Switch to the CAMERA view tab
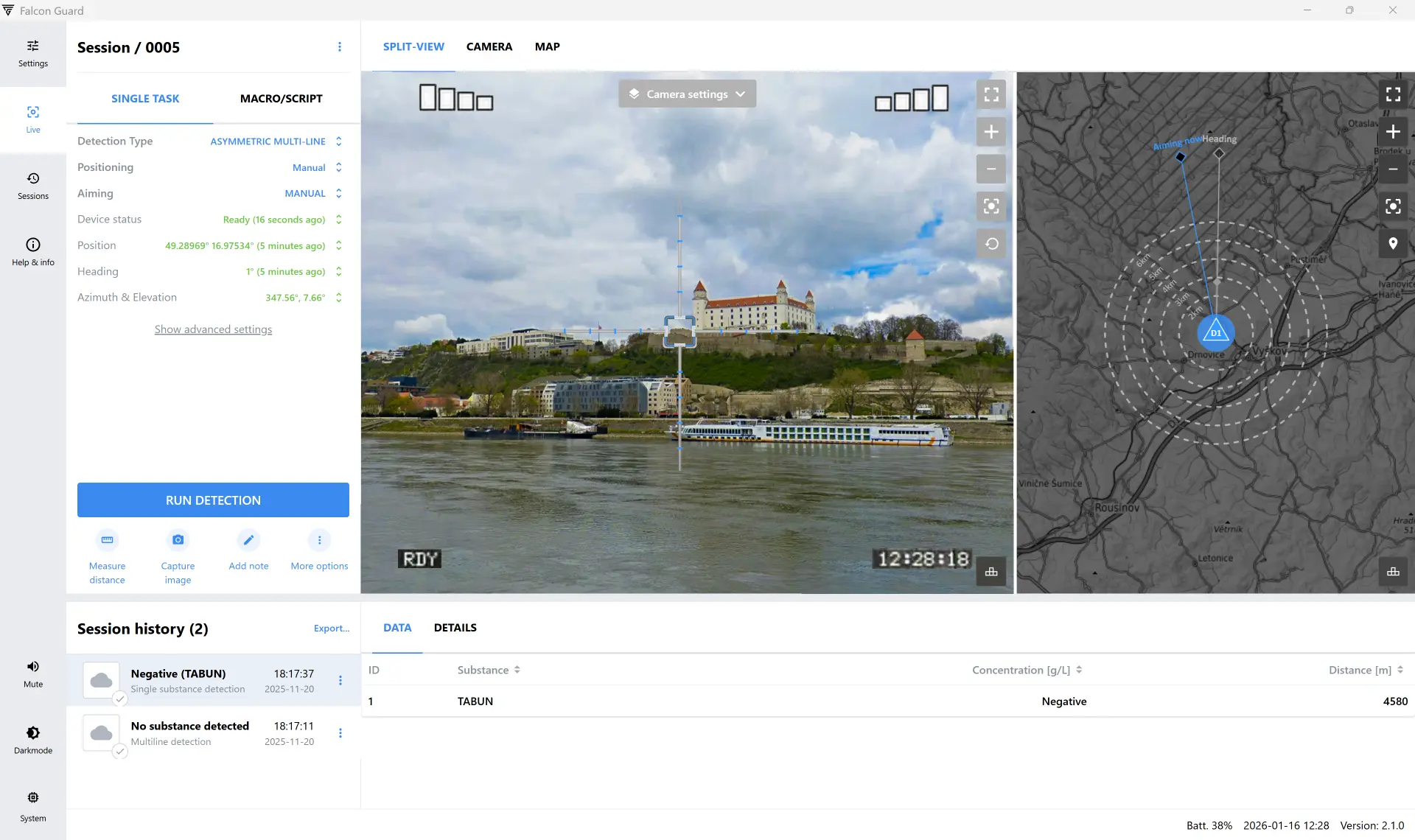 489,46
